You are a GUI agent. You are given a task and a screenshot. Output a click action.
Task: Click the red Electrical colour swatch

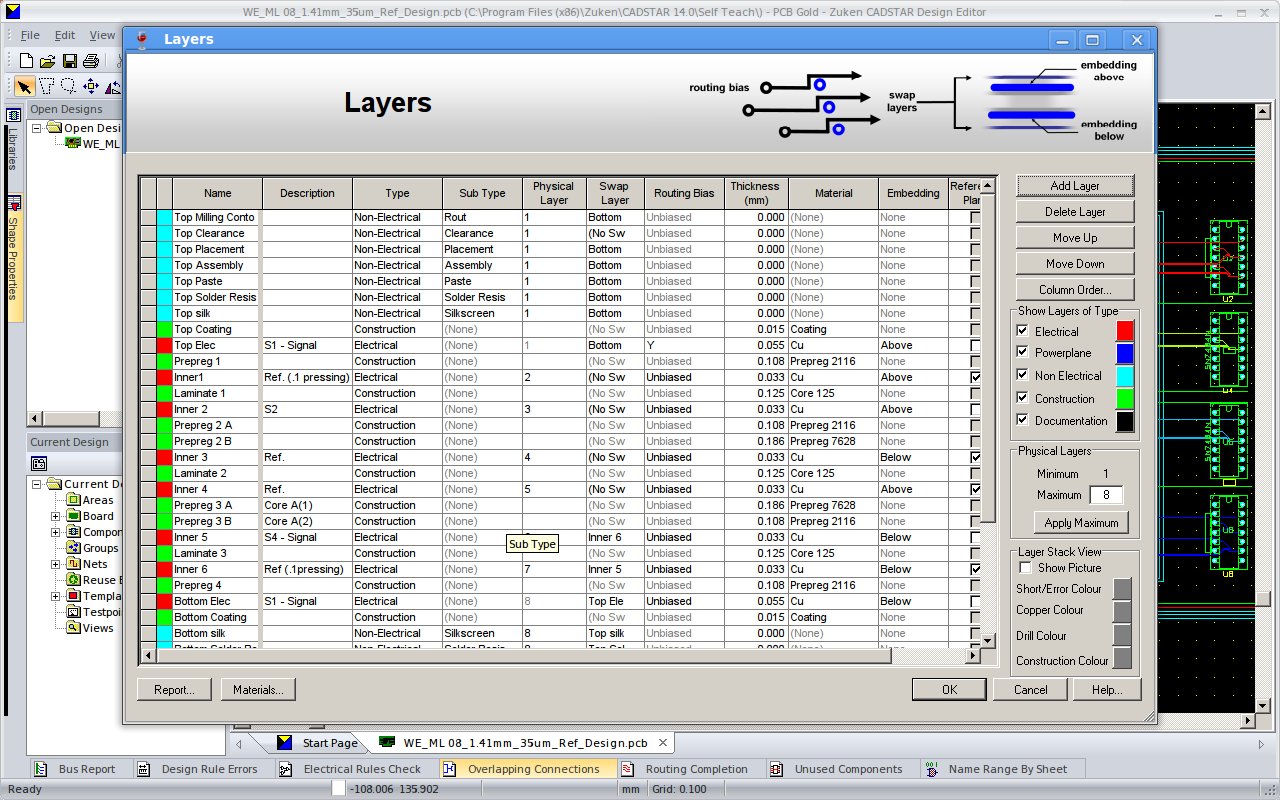coord(1125,331)
